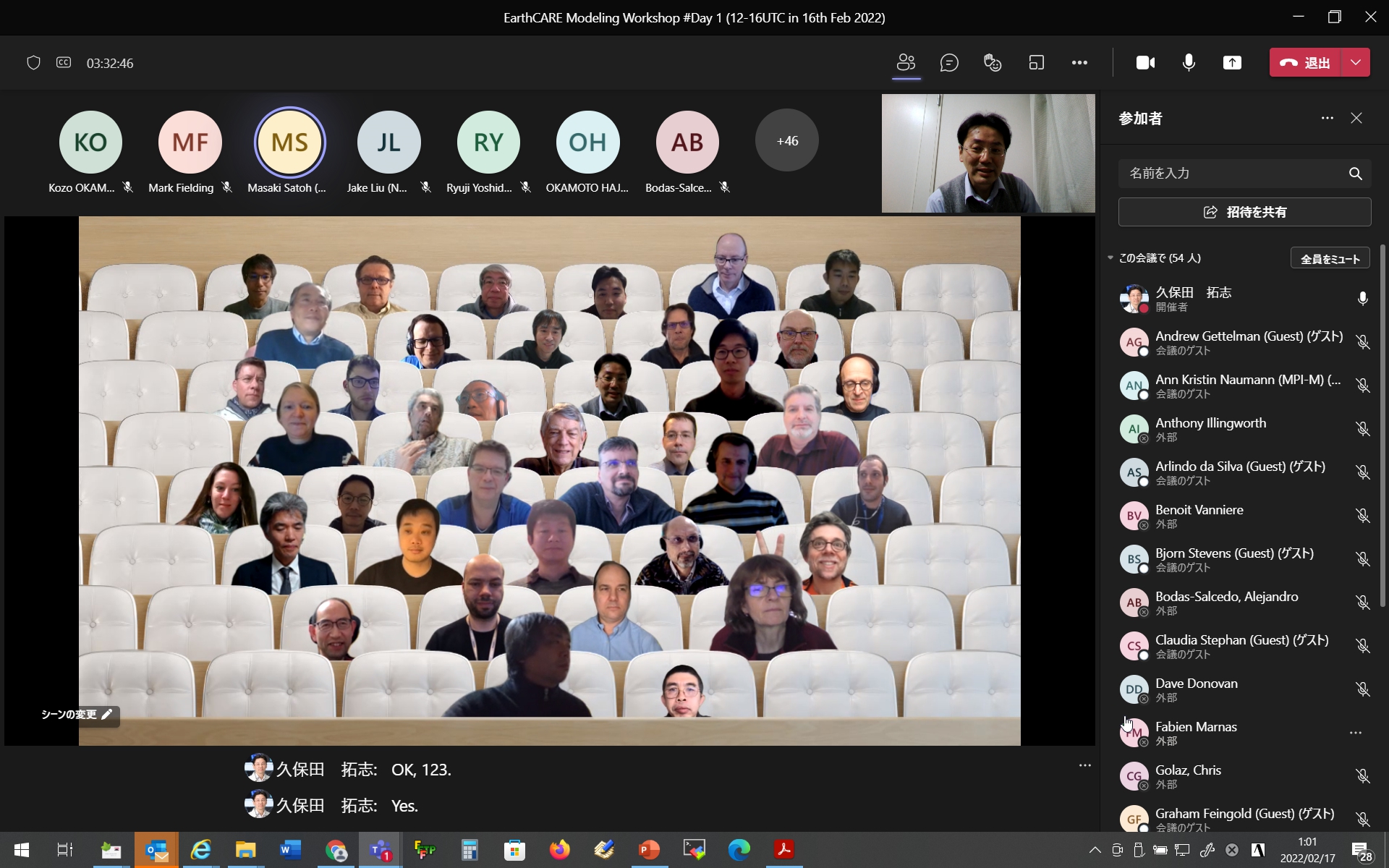Select Kozo OKAM participant avatar

pyautogui.click(x=90, y=142)
